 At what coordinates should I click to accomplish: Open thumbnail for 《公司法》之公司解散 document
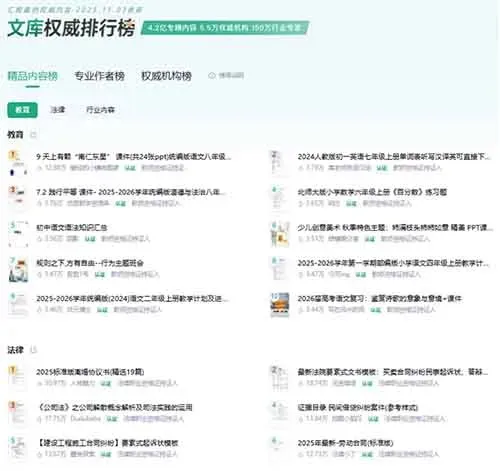coord(18,414)
